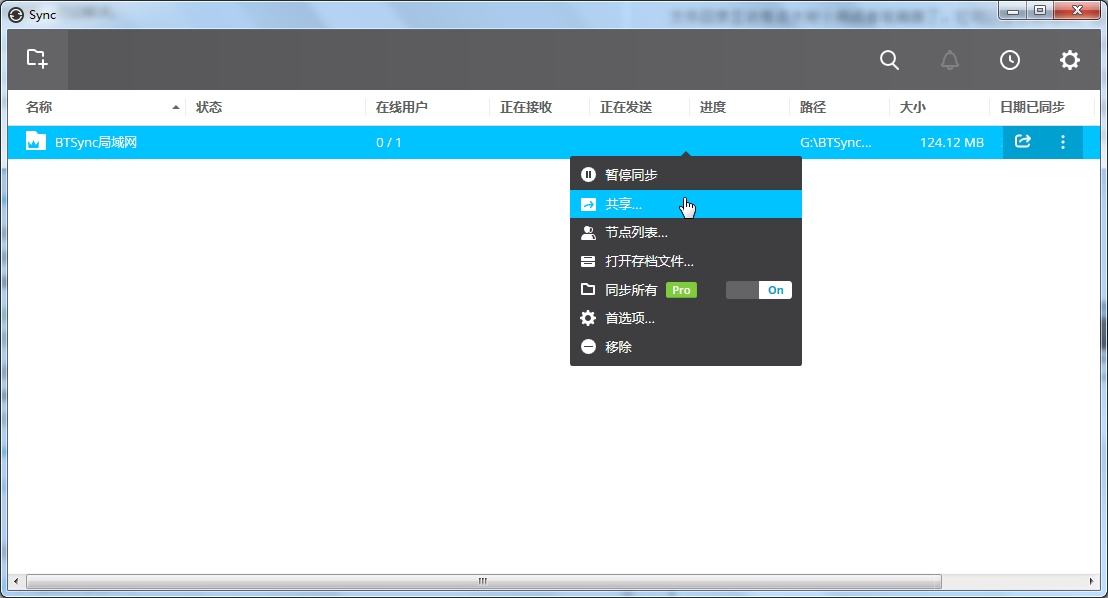Click the Sync app icon in title bar
Image resolution: width=1108 pixels, height=598 pixels.
tap(16, 14)
